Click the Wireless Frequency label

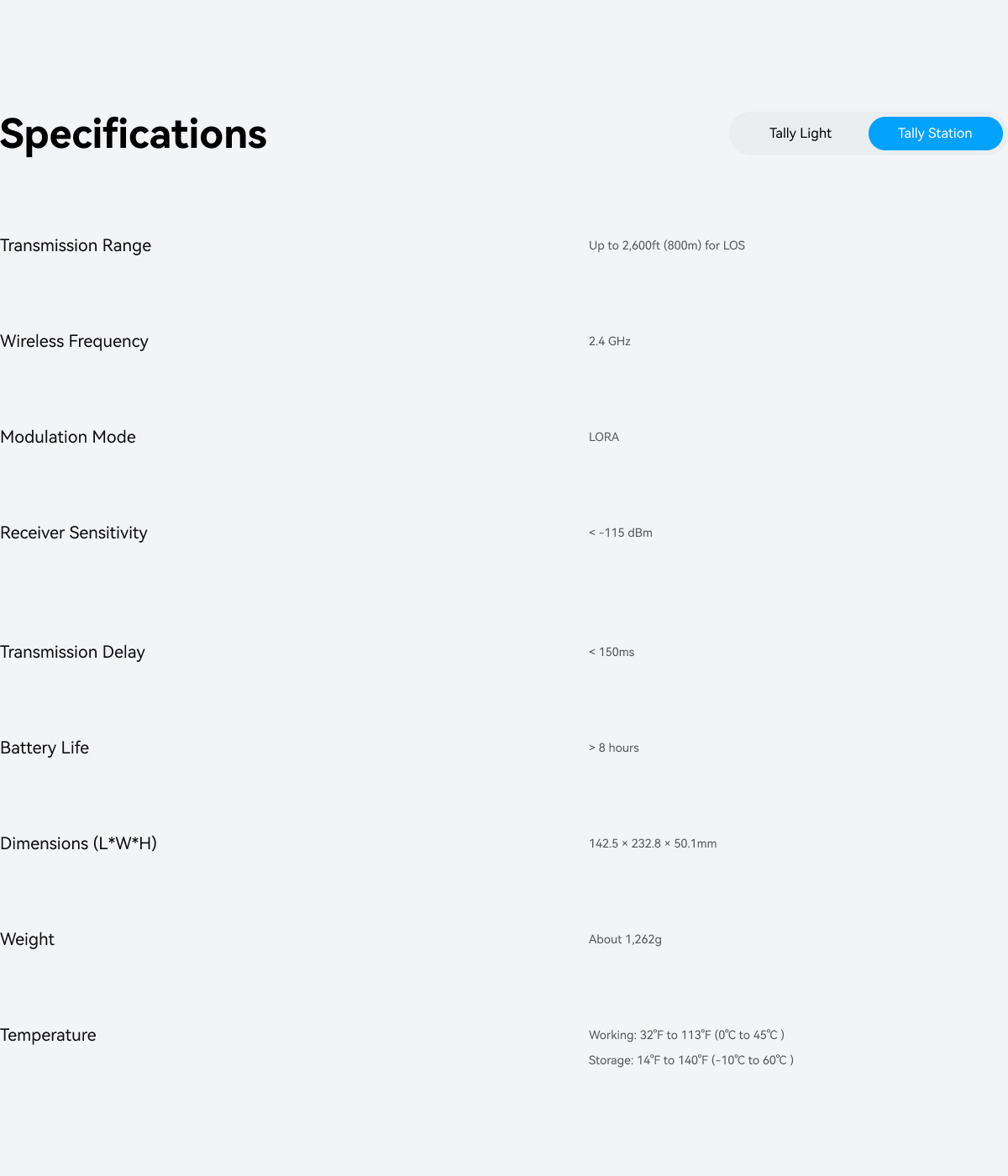coord(74,341)
